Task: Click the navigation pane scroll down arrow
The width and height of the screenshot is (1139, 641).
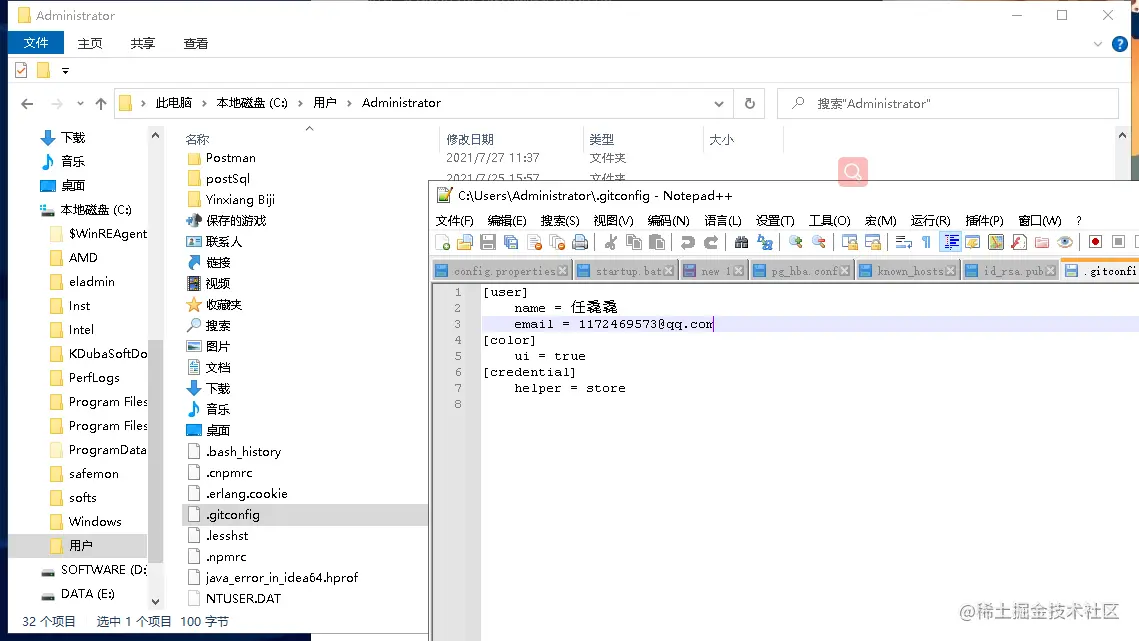Action: tap(155, 602)
